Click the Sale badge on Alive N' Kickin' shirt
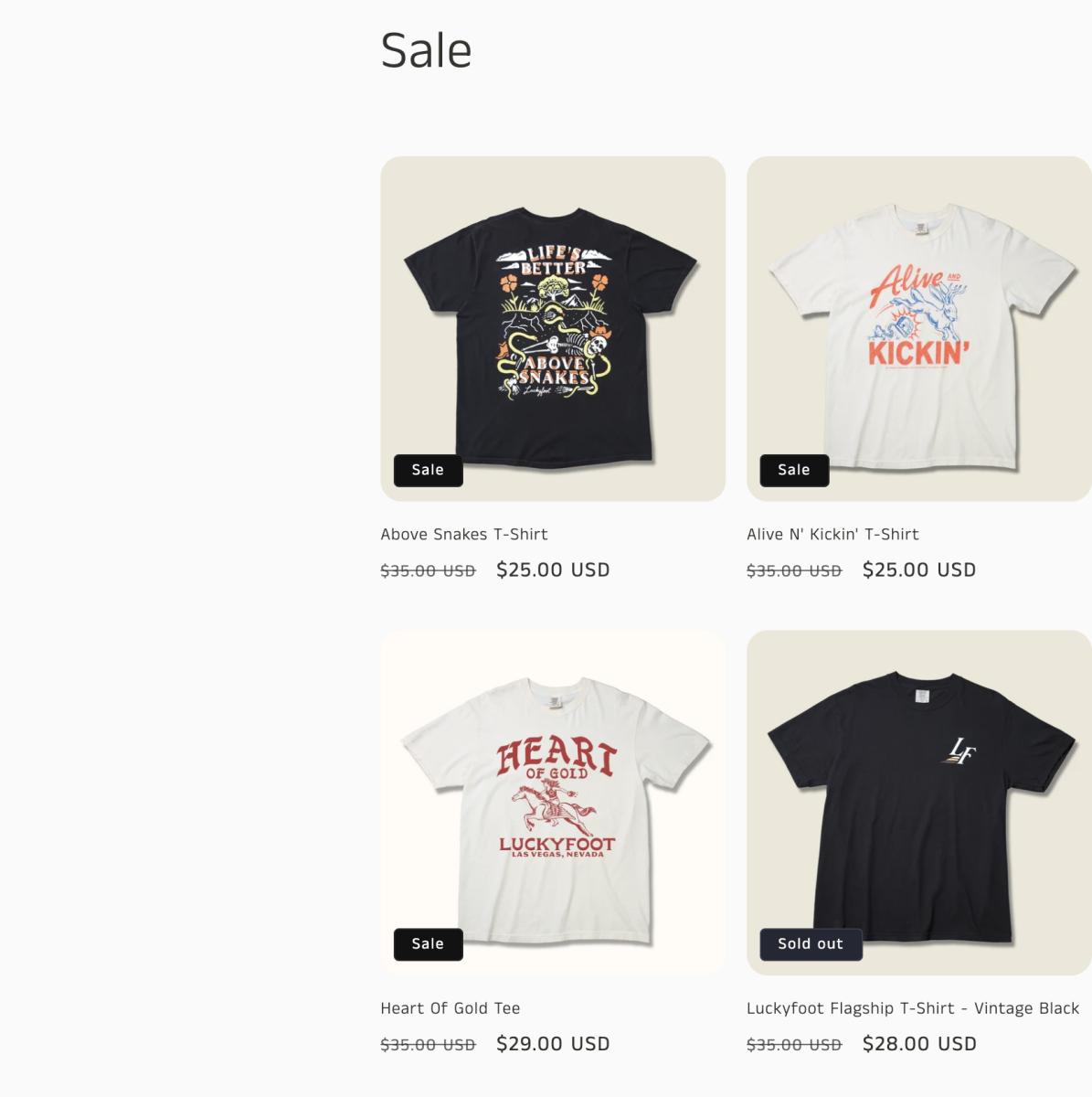Image resolution: width=1092 pixels, height=1097 pixels. (x=794, y=470)
